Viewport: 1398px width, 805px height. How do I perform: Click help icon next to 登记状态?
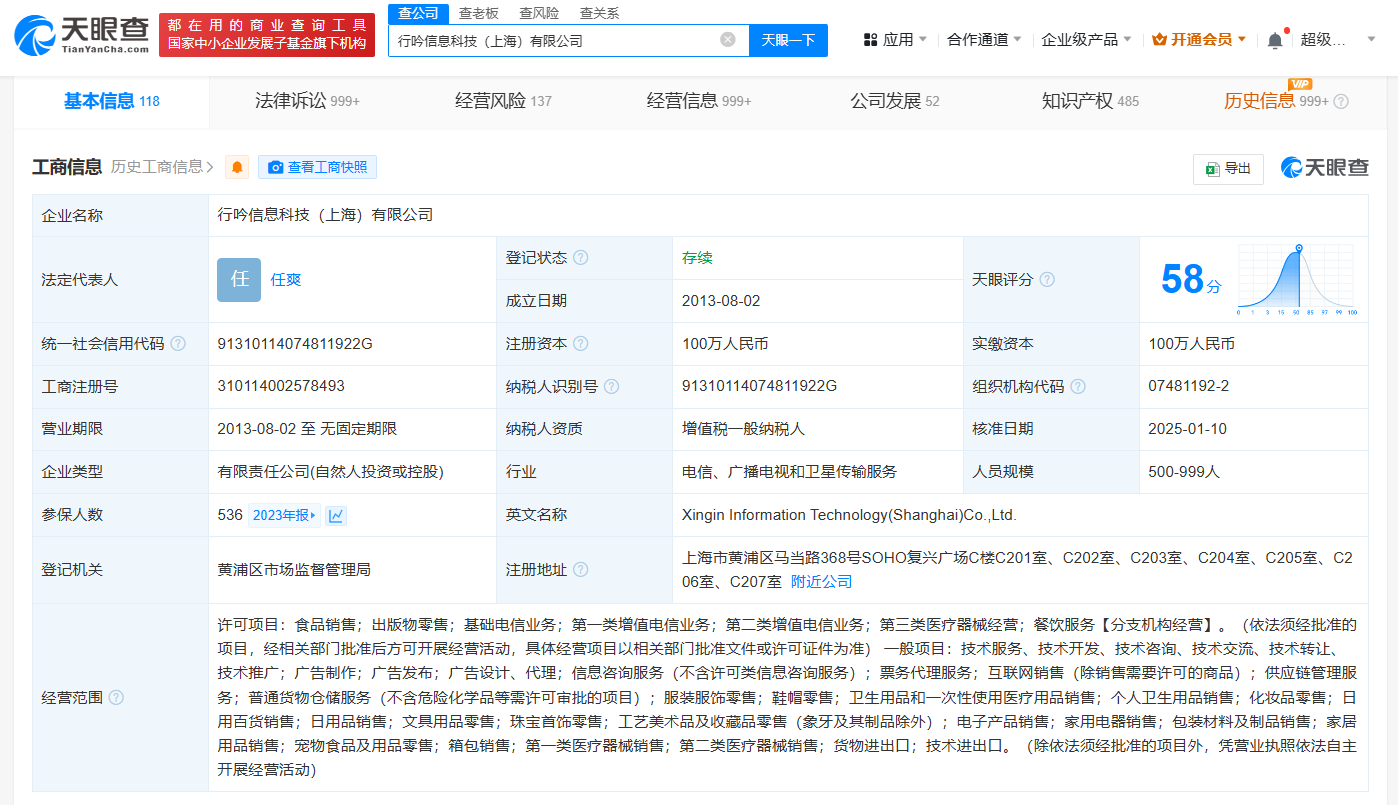pyautogui.click(x=580, y=258)
